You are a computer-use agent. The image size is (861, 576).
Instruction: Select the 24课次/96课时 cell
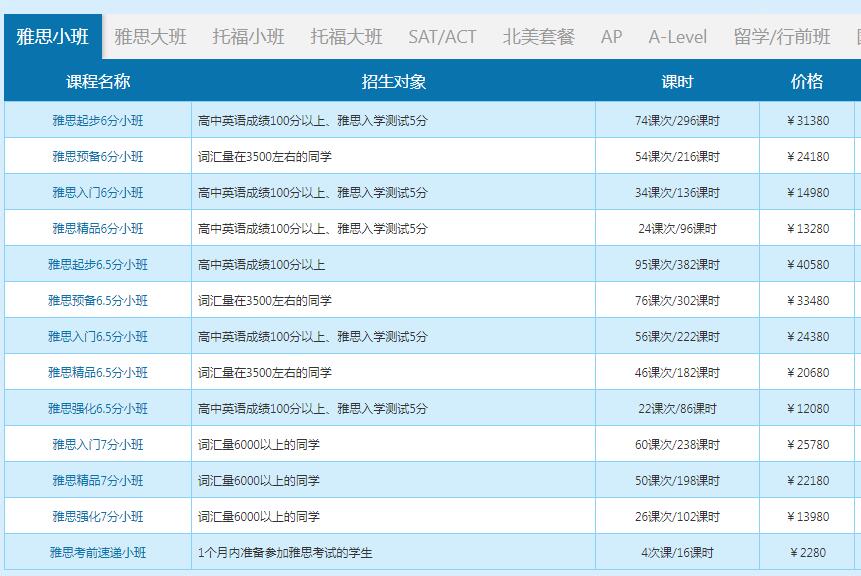[x=677, y=228]
